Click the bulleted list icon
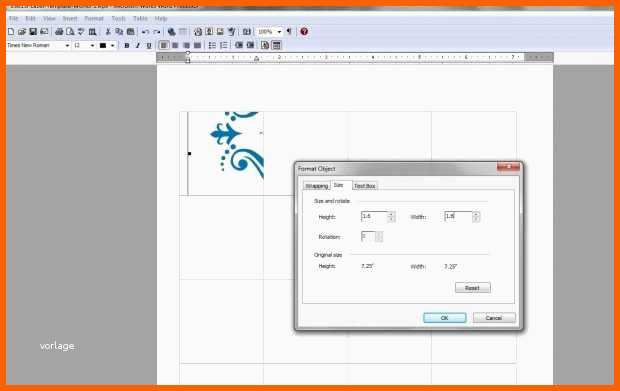The height and width of the screenshot is (391, 620). pyautogui.click(x=212, y=45)
